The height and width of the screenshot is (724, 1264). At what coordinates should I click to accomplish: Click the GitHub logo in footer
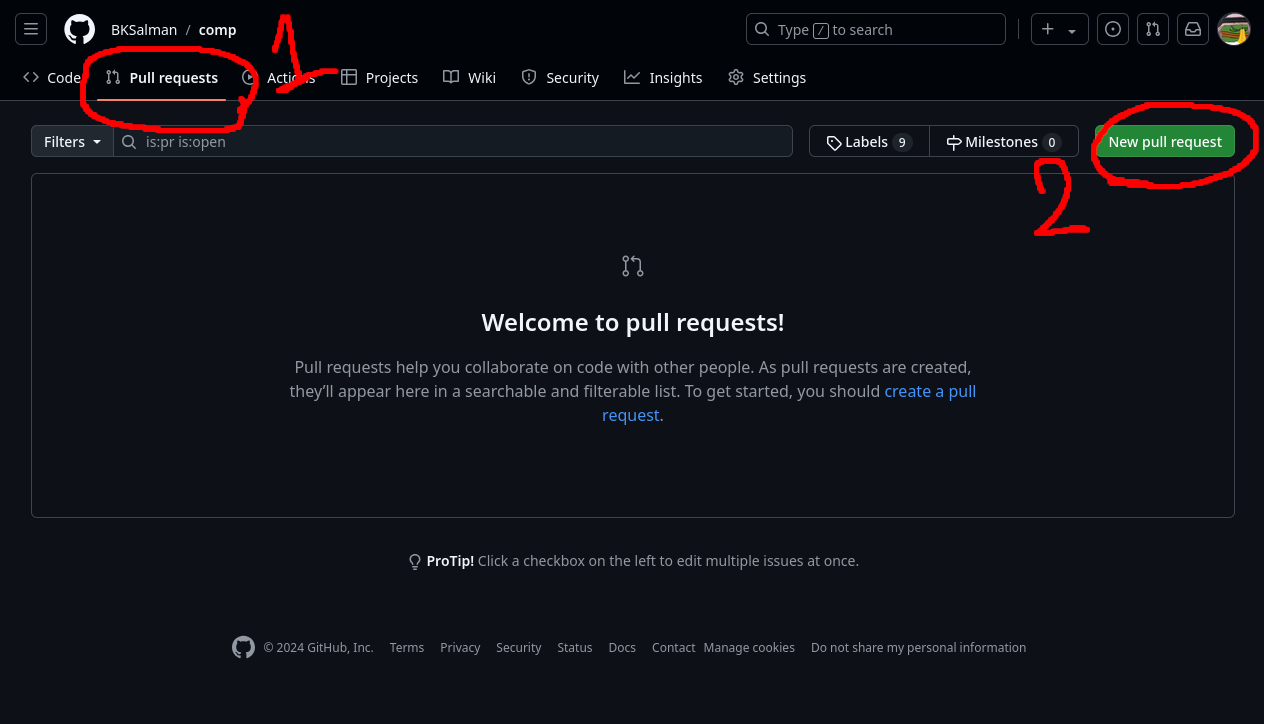tap(243, 647)
